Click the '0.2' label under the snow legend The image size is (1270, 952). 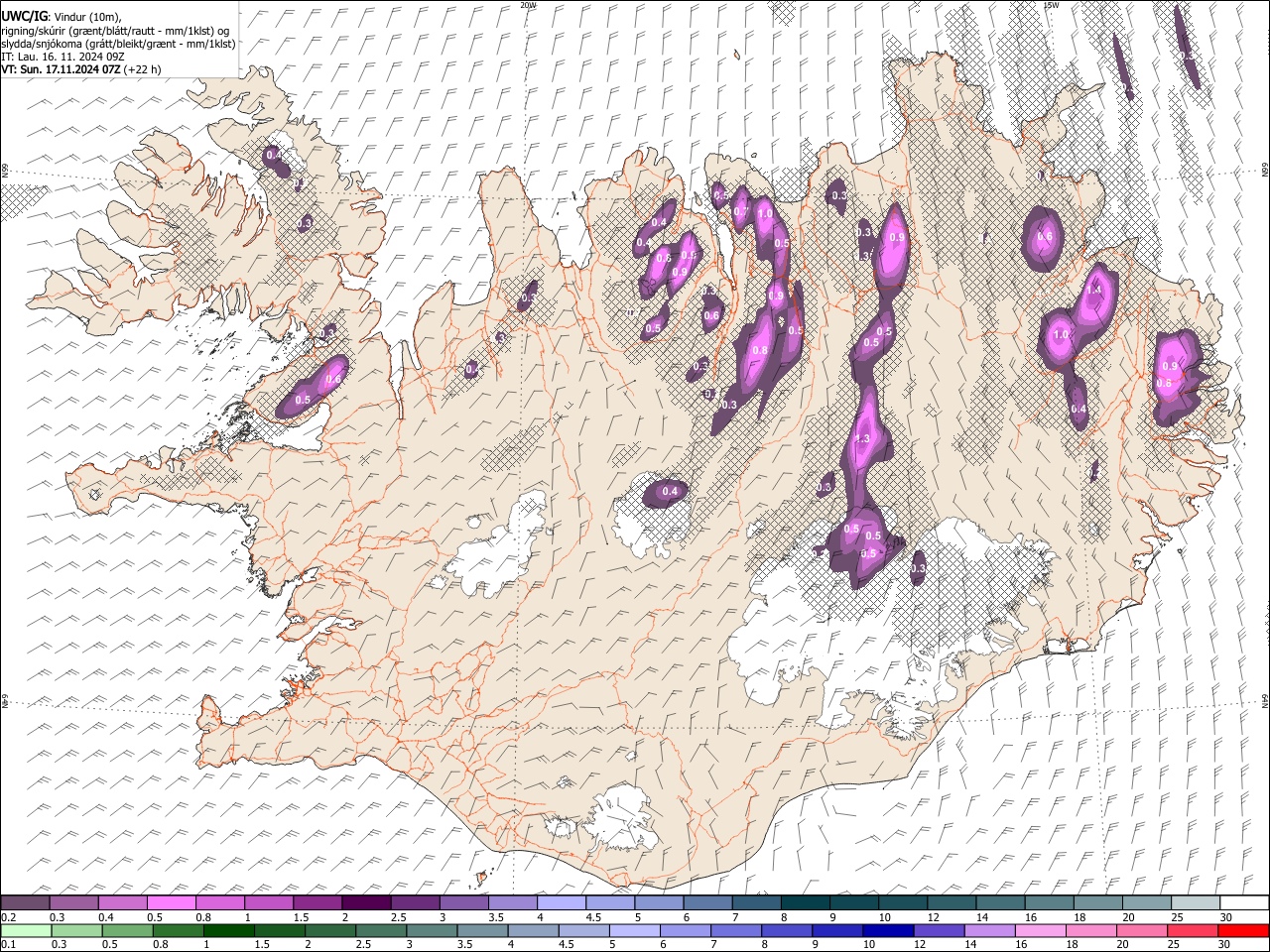point(8,917)
